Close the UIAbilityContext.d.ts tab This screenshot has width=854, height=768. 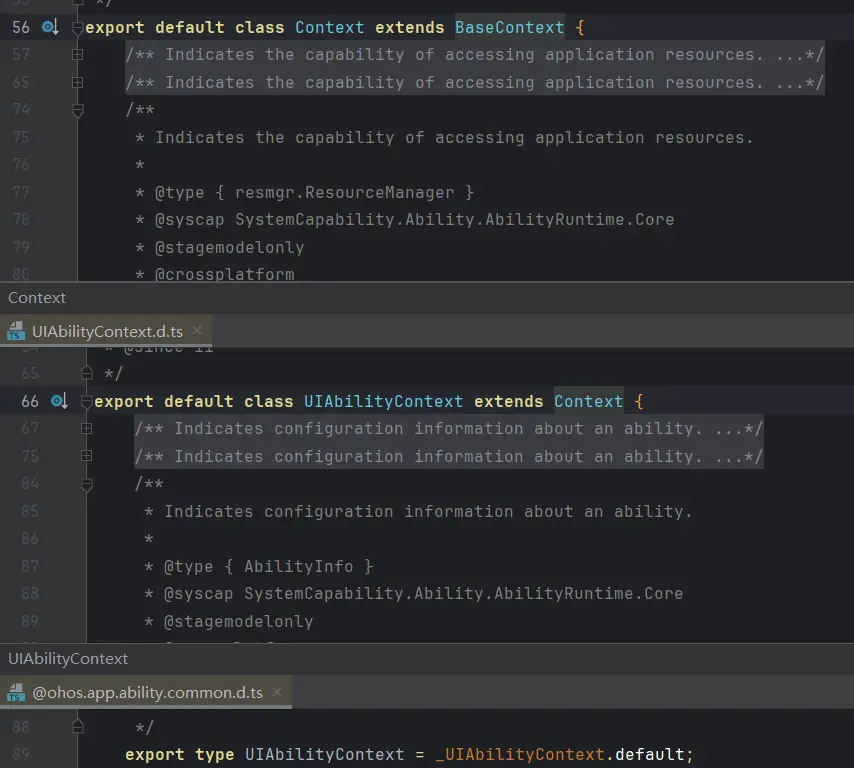(197, 330)
